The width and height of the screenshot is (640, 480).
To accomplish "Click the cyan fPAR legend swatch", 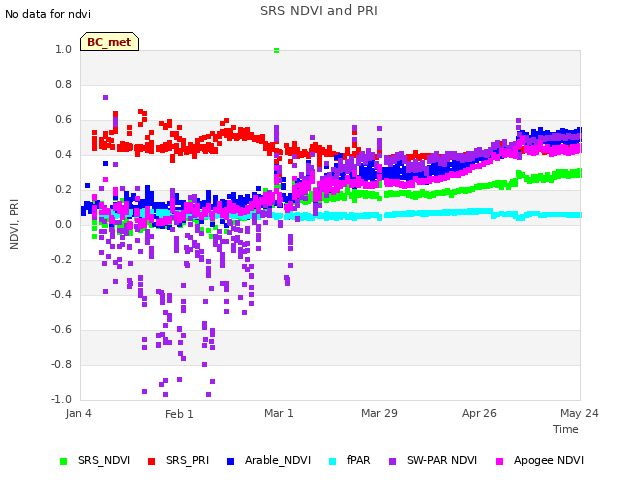I will [333, 462].
